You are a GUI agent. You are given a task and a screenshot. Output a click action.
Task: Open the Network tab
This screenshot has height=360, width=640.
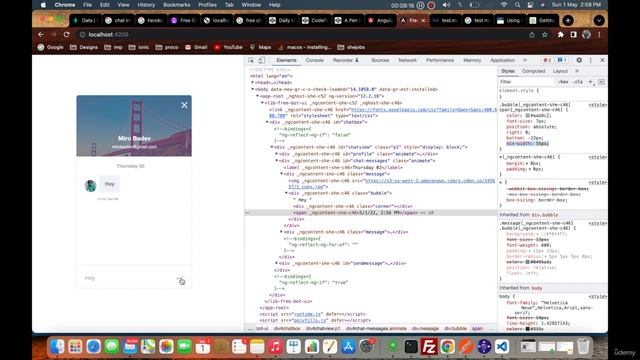pyautogui.click(x=407, y=60)
